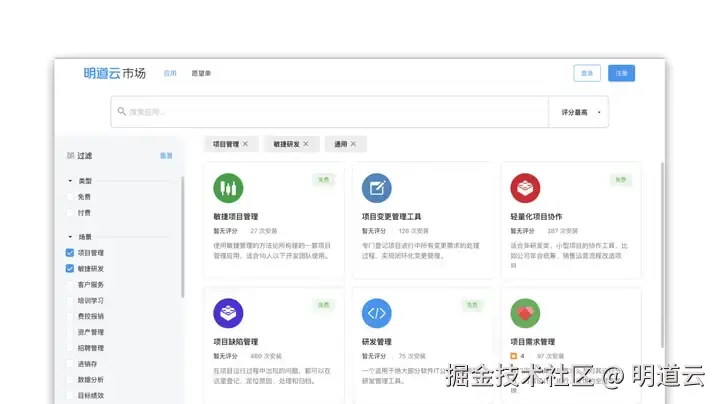Image resolution: width=720 pixels, height=404 pixels.
Task: Check the 资产管理 checkbox
Action: [70, 332]
